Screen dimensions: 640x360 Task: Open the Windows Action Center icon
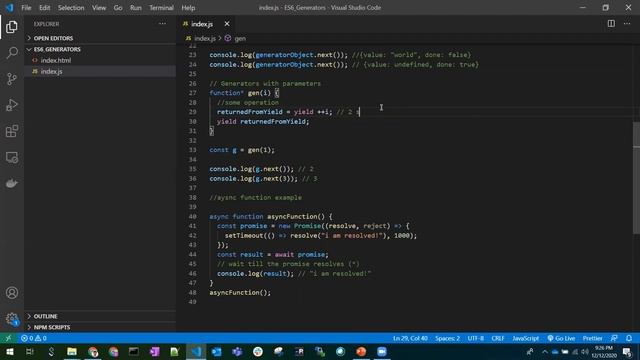(627, 351)
